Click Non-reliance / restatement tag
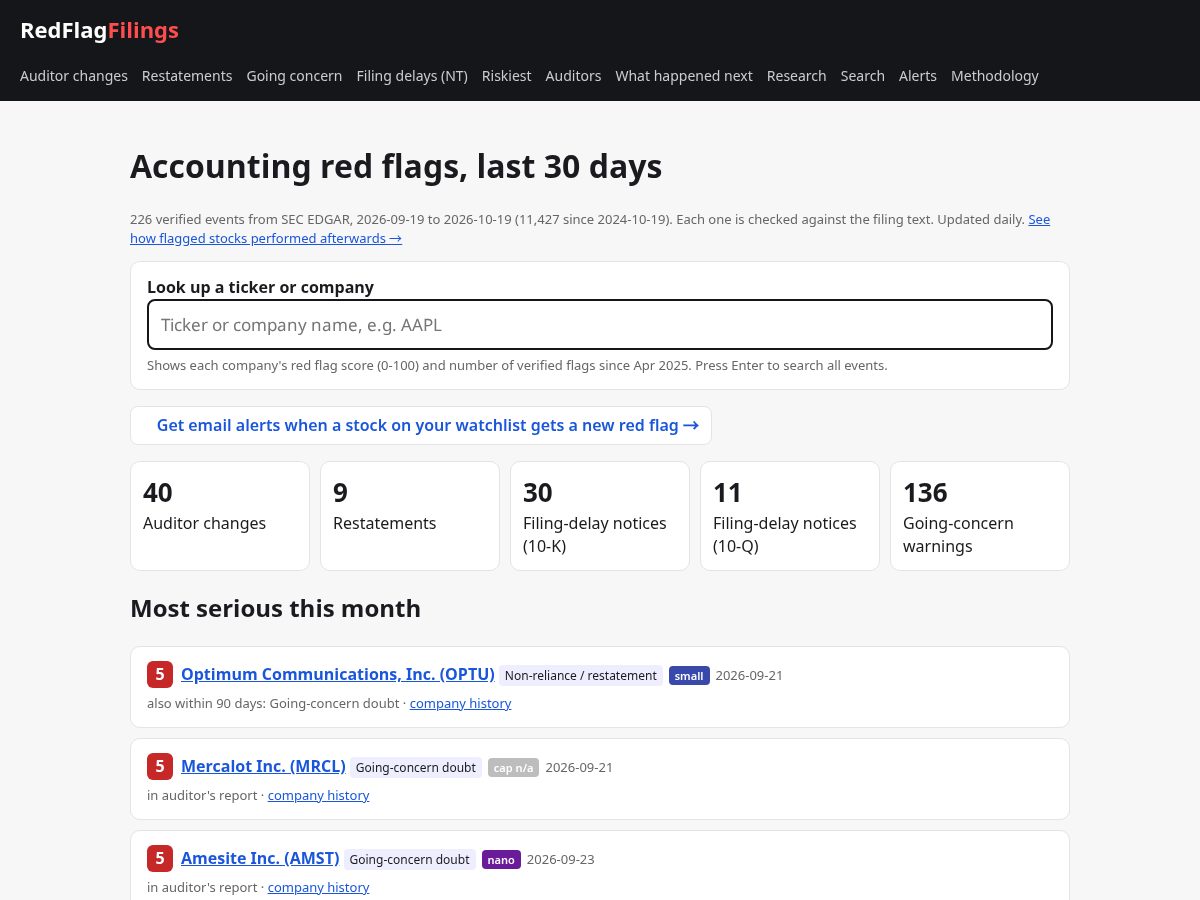Viewport: 1200px width, 900px height. (581, 676)
